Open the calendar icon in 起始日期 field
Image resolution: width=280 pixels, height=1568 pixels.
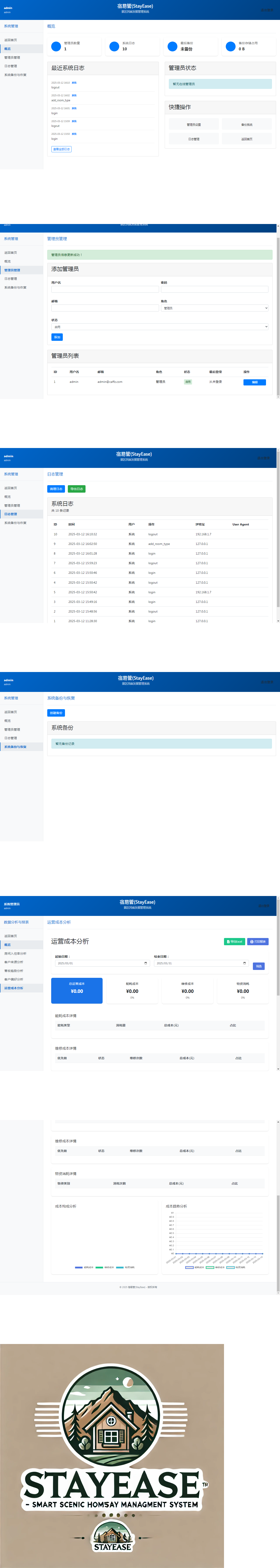pos(145,963)
